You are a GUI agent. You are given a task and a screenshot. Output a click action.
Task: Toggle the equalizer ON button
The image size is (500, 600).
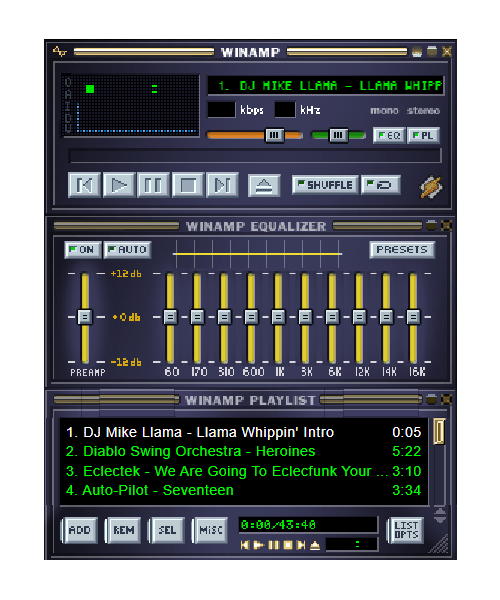(x=83, y=250)
